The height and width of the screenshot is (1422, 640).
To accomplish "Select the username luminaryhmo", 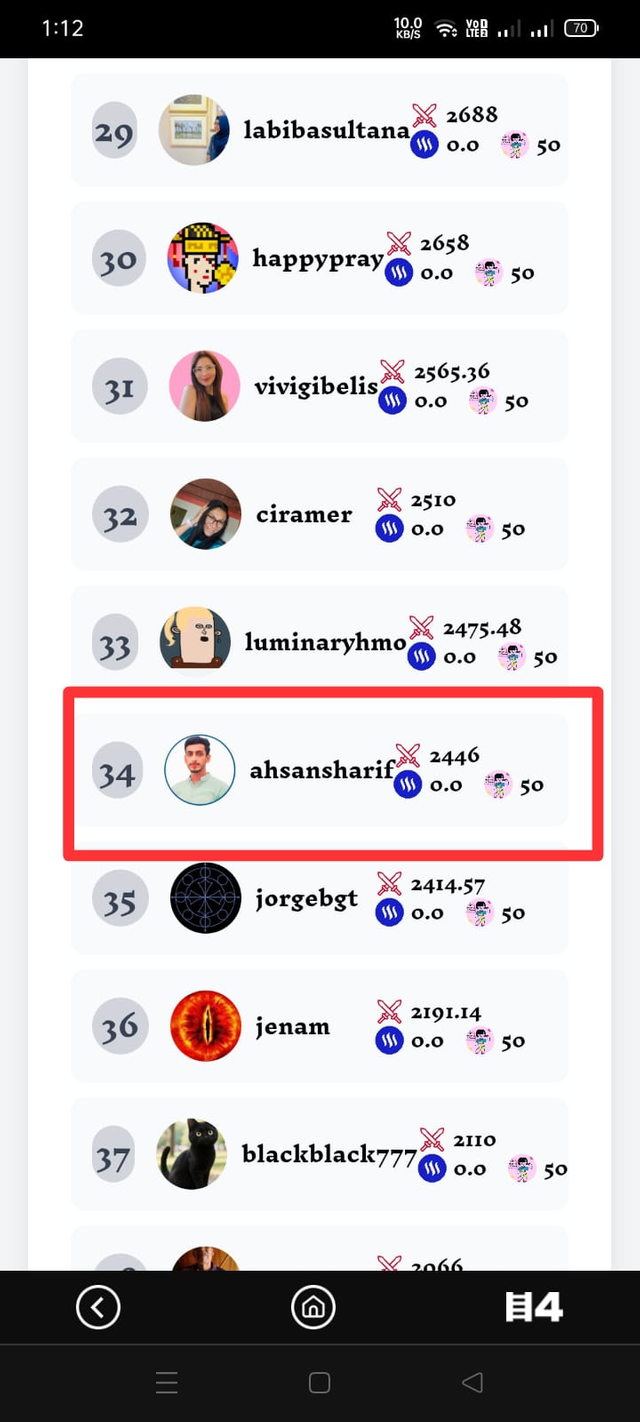I will pyautogui.click(x=326, y=642).
